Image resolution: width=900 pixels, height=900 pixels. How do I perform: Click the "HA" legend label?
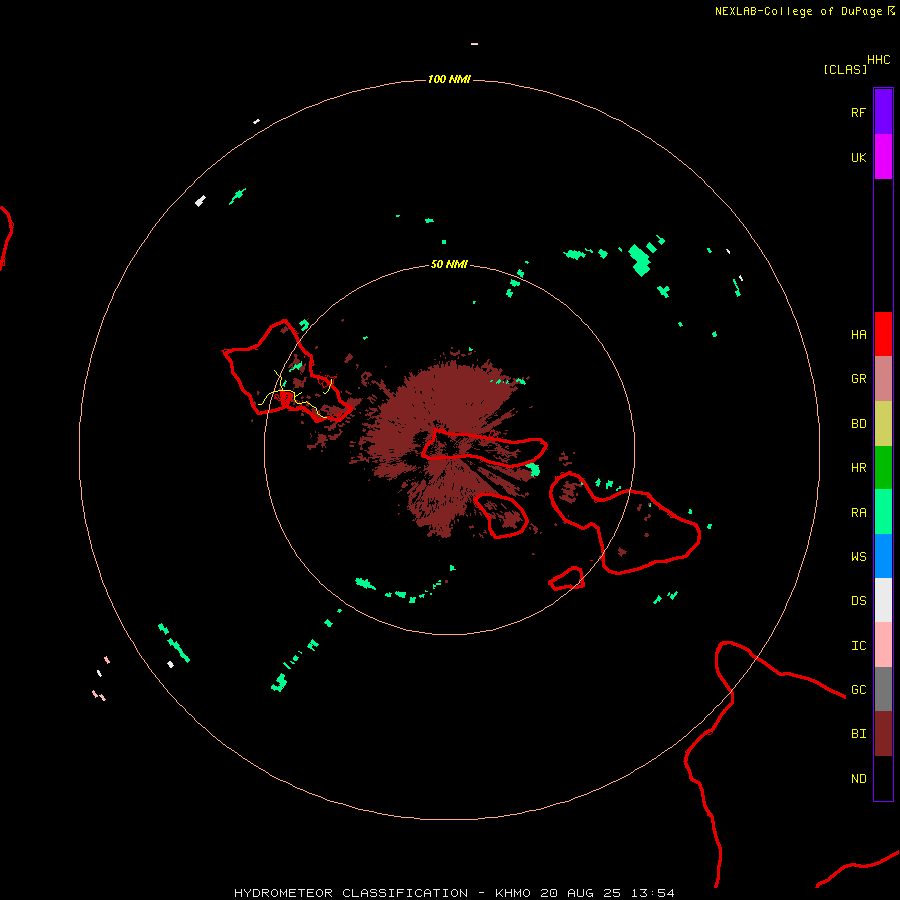click(858, 335)
